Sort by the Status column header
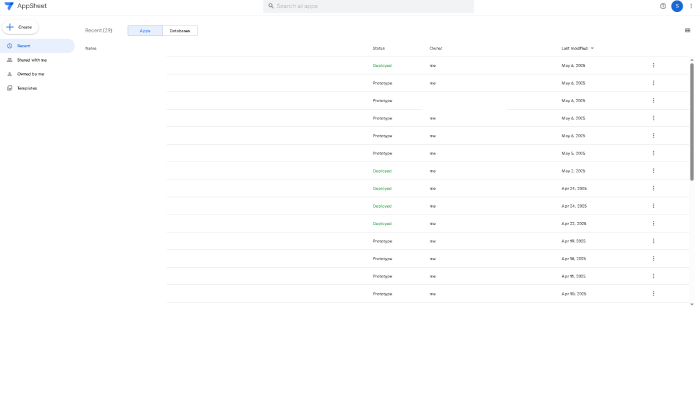700x394 pixels. pyautogui.click(x=379, y=48)
